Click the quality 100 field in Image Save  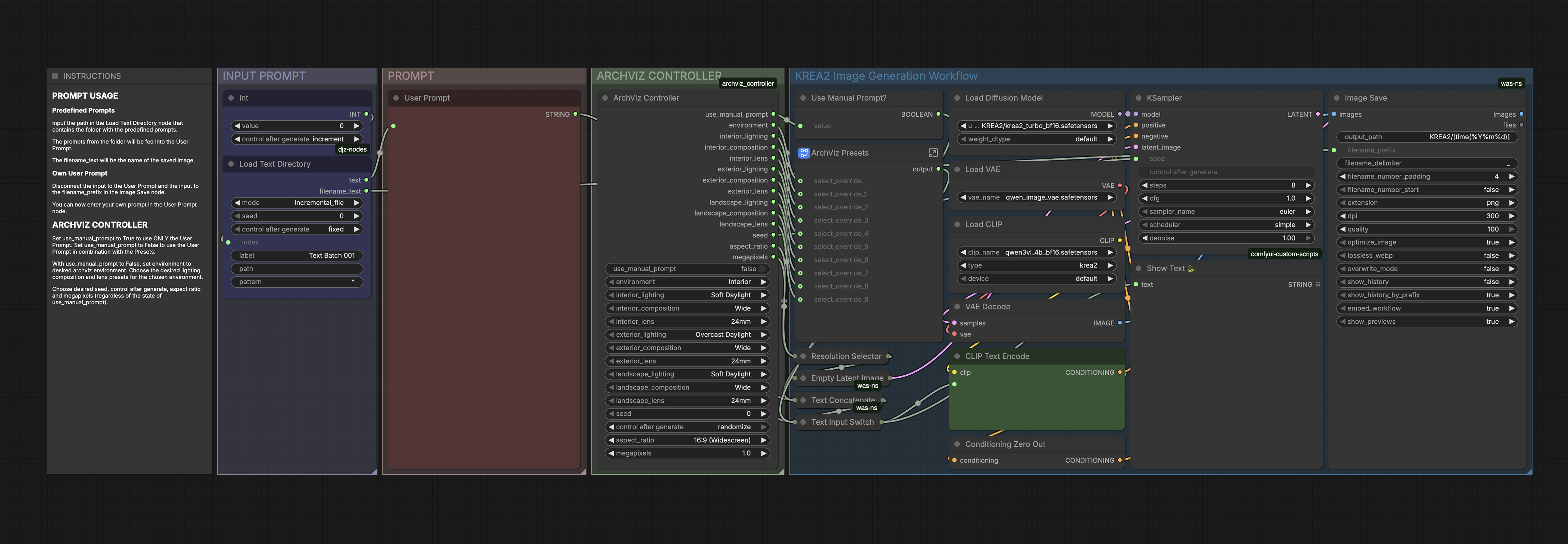[x=1427, y=230]
